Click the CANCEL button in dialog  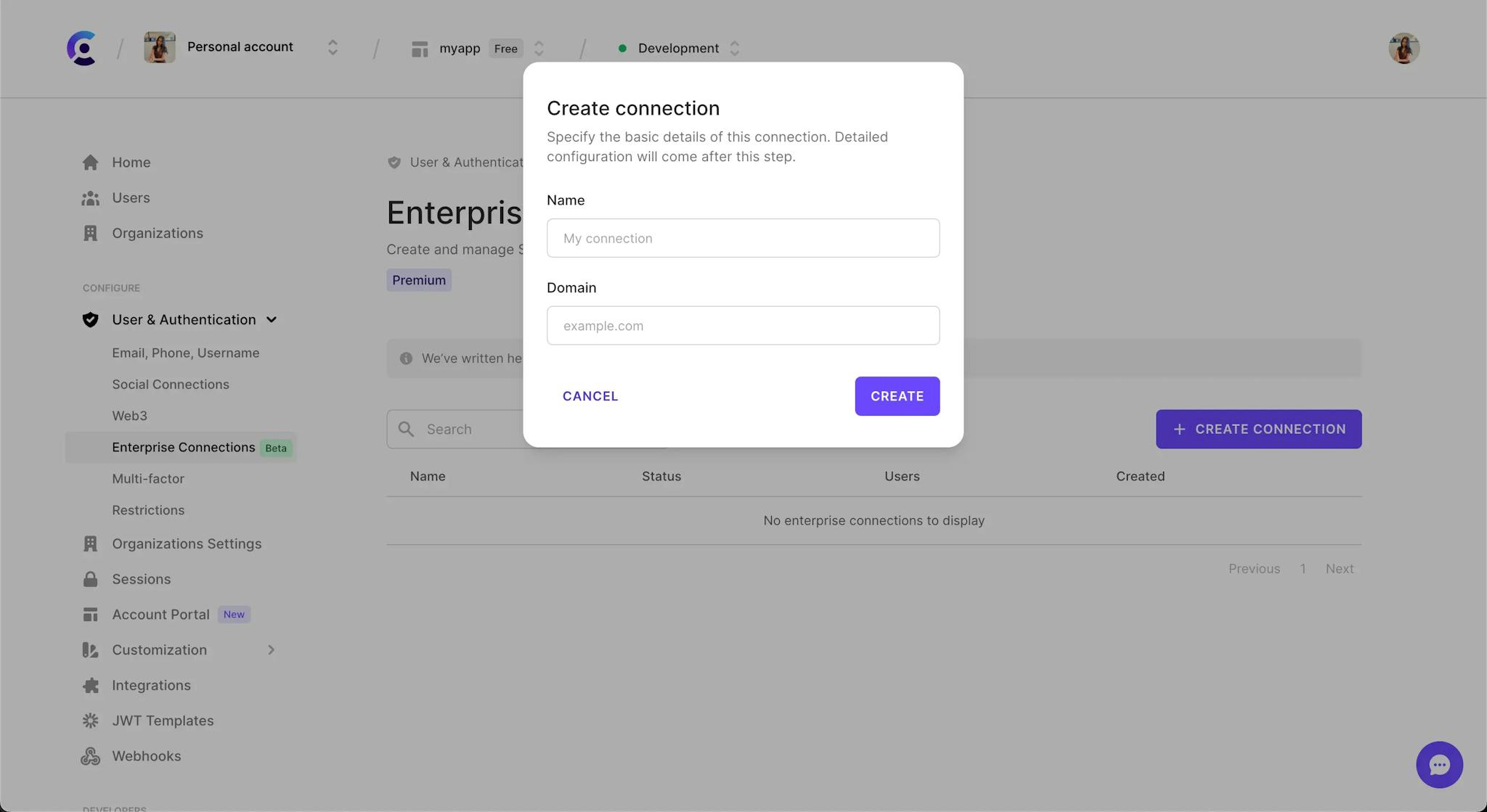(x=590, y=395)
